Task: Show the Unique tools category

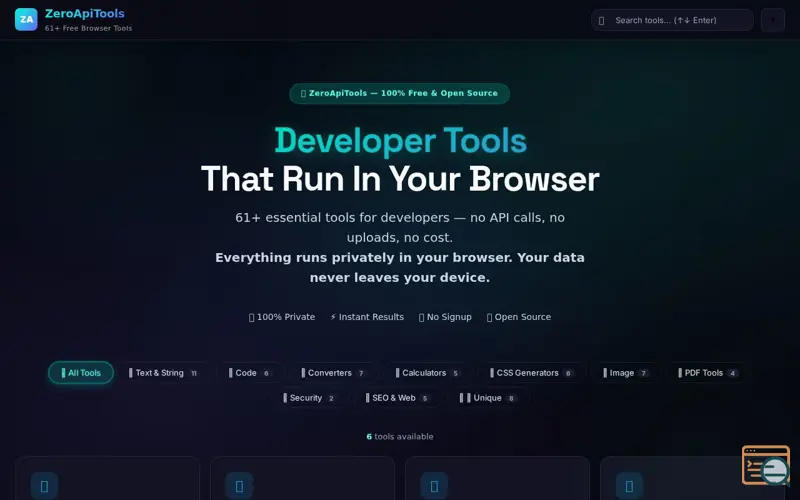Action: 488,398
